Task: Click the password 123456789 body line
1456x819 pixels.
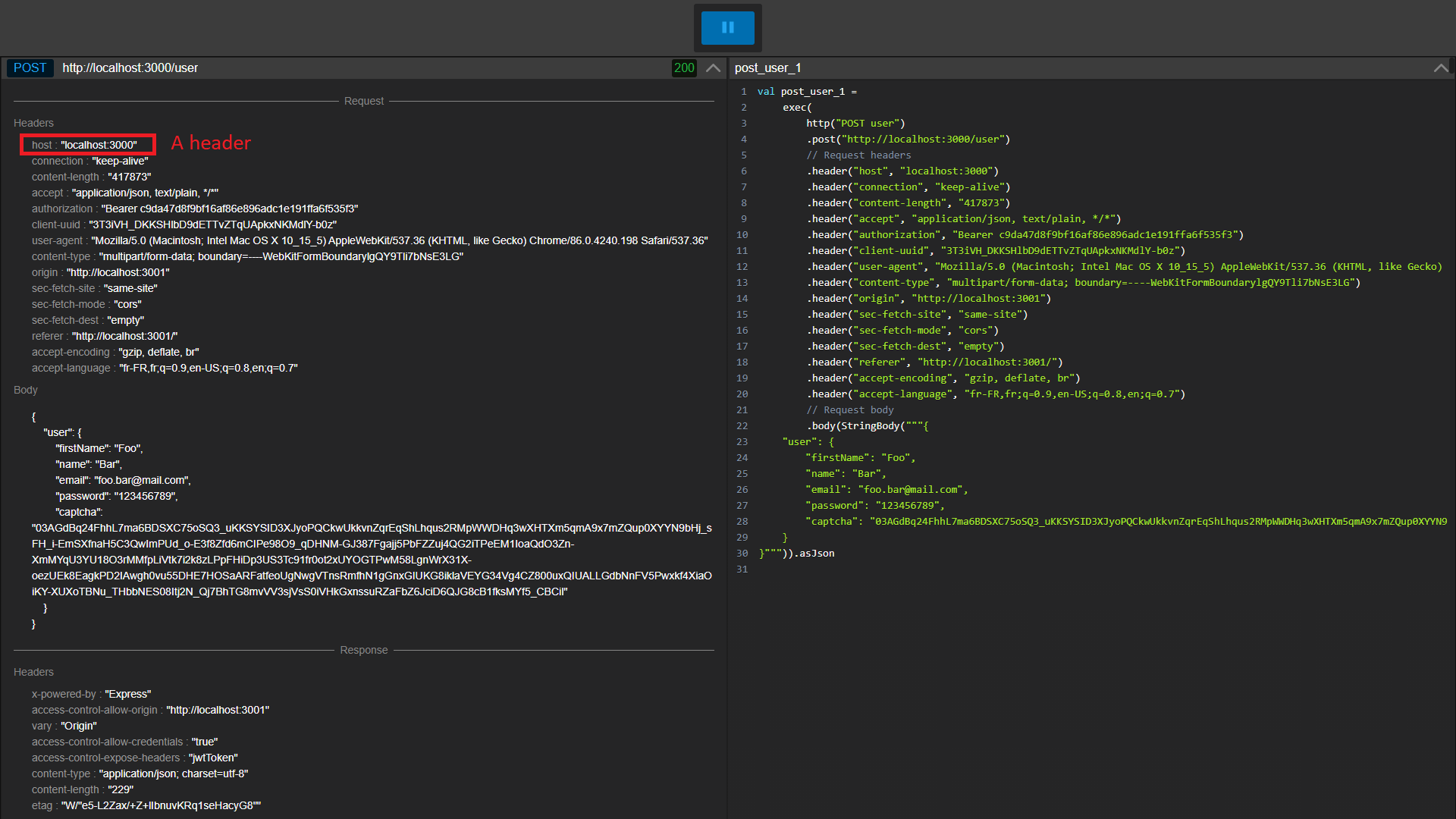Action: pyautogui.click(x=117, y=496)
